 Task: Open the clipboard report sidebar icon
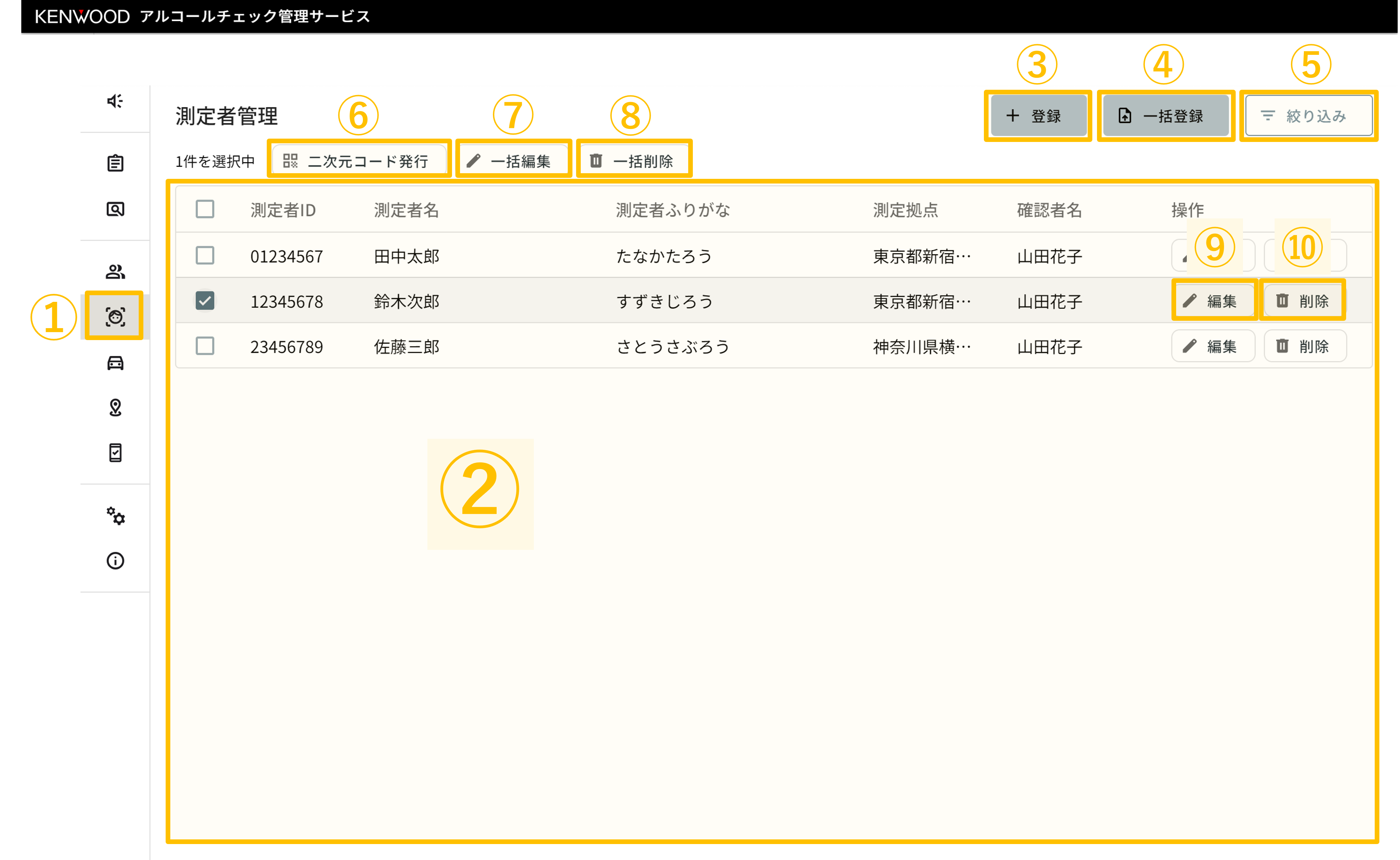(115, 163)
